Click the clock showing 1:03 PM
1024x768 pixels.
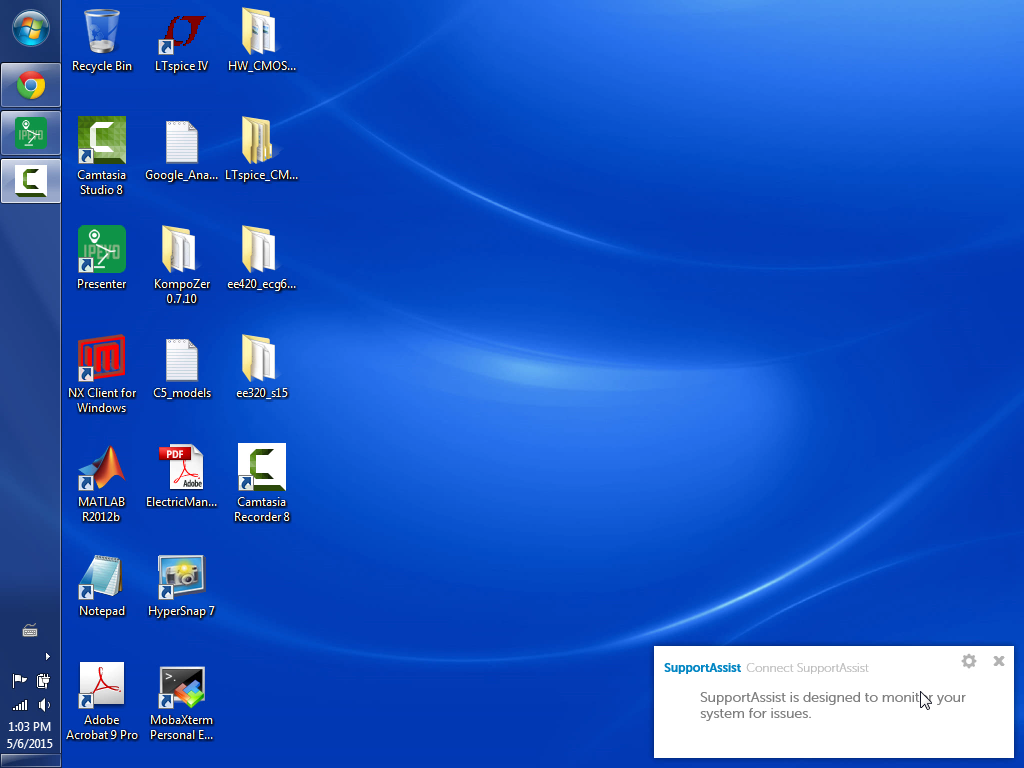(x=30, y=727)
